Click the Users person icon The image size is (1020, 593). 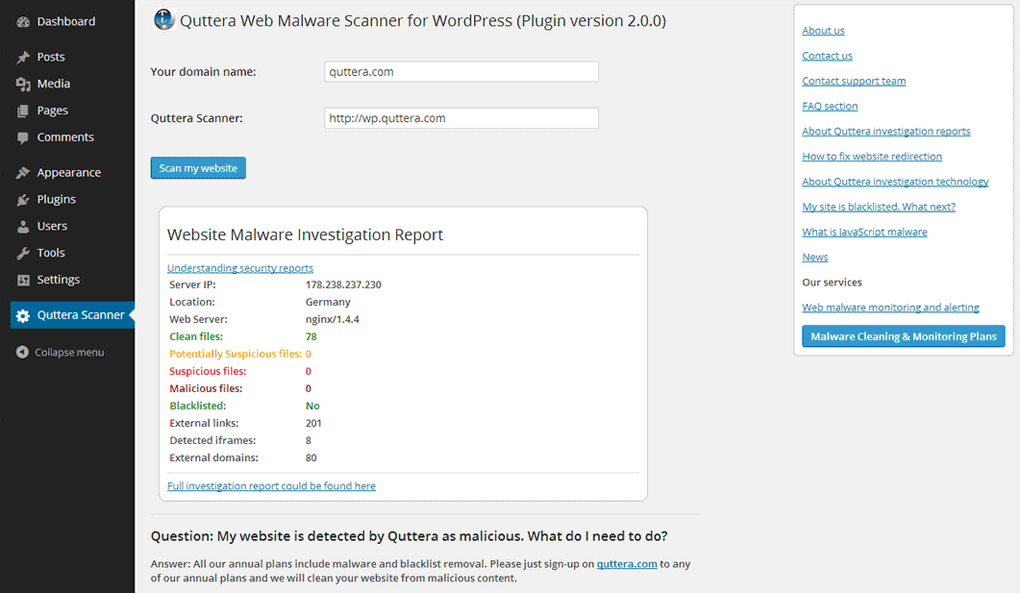click(23, 227)
